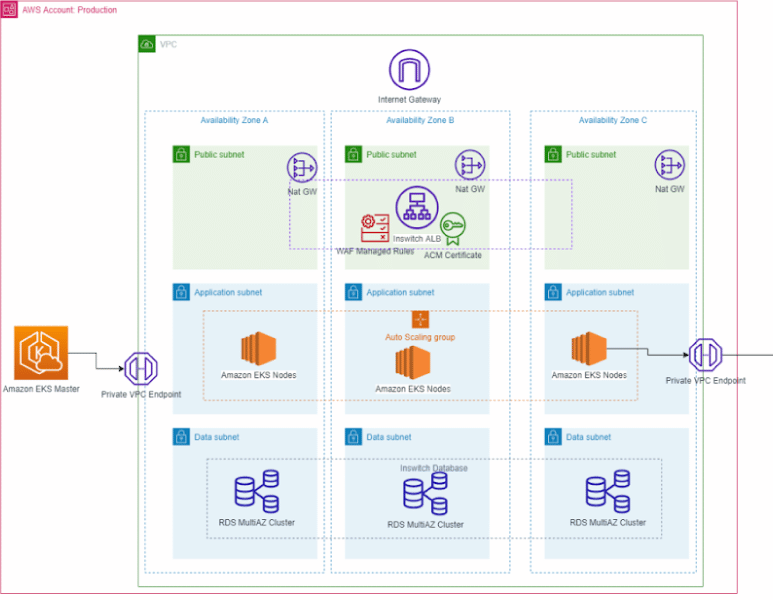Select the Amazon EKS Master icon
The image size is (773, 600).
click(41, 353)
